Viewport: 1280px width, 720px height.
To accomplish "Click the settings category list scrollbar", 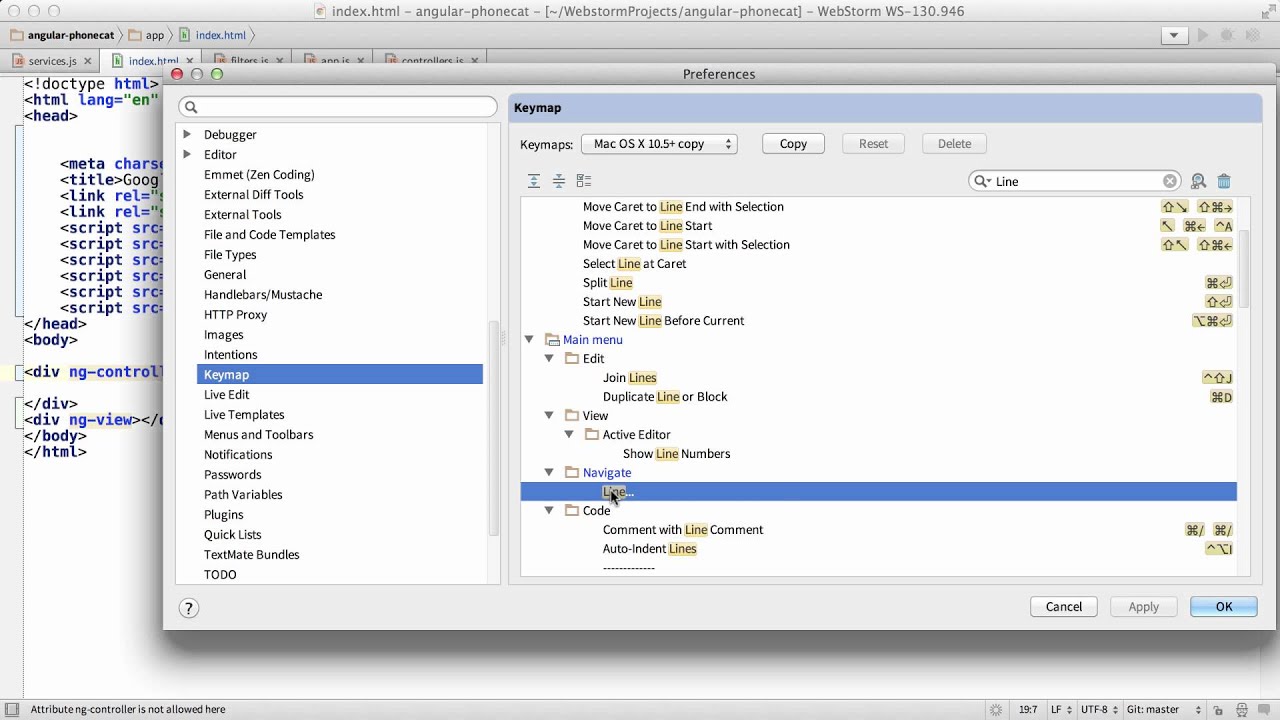I will (x=492, y=430).
